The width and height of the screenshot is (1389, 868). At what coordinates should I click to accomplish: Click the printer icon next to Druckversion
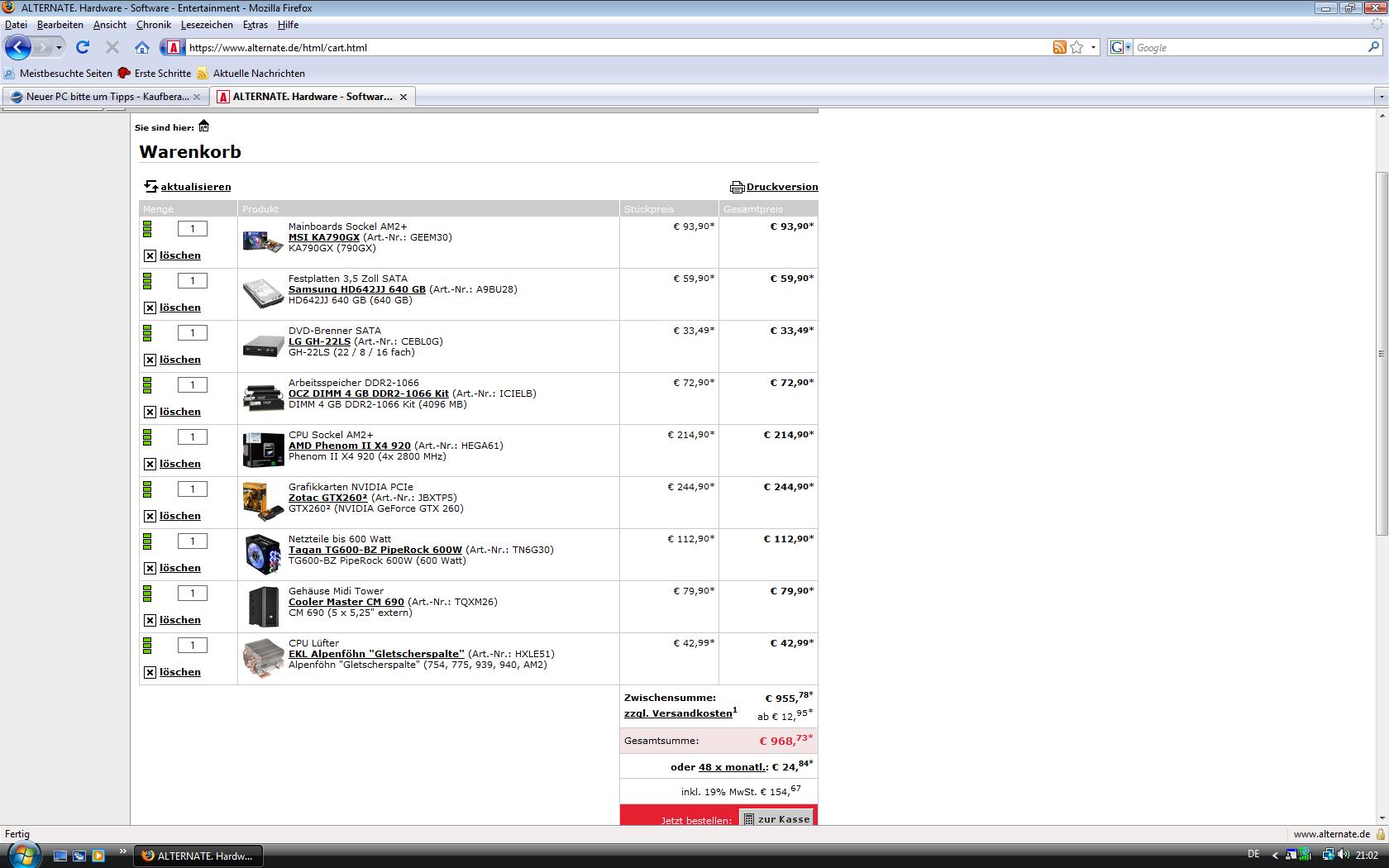point(737,187)
